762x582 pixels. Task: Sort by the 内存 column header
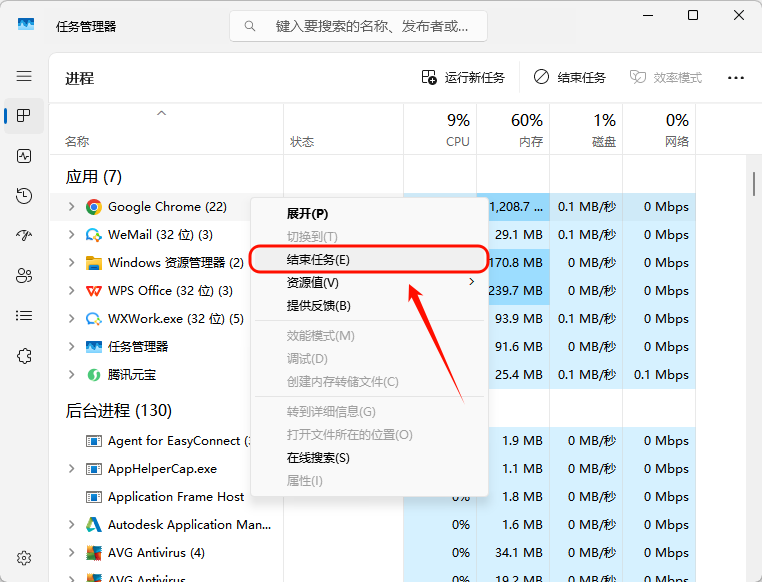(x=513, y=130)
